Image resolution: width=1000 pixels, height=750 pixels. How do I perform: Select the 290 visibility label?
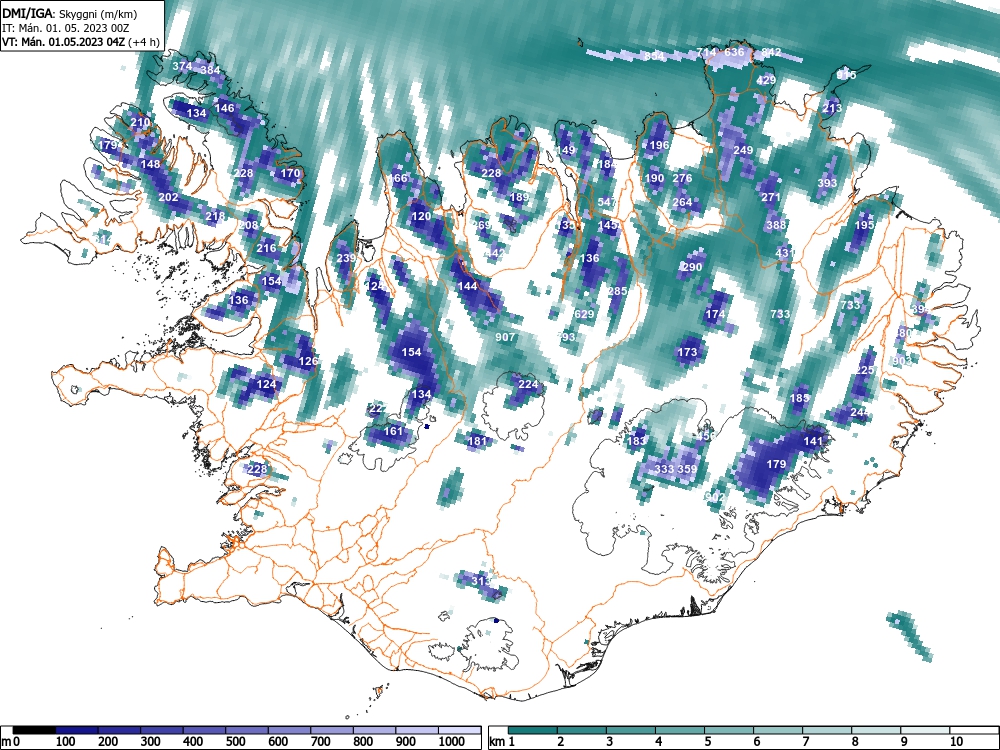pyautogui.click(x=692, y=267)
